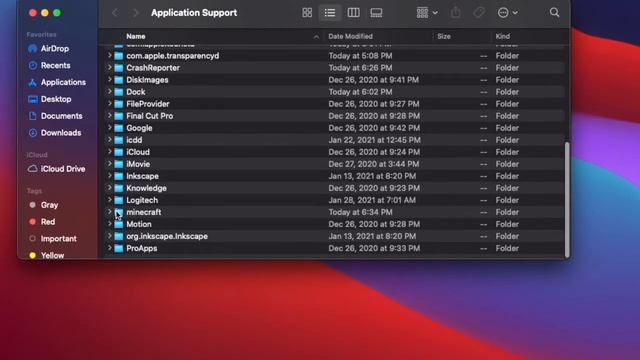The image size is (640, 360).
Task: Expand the Dock folder
Action: [x=109, y=91]
